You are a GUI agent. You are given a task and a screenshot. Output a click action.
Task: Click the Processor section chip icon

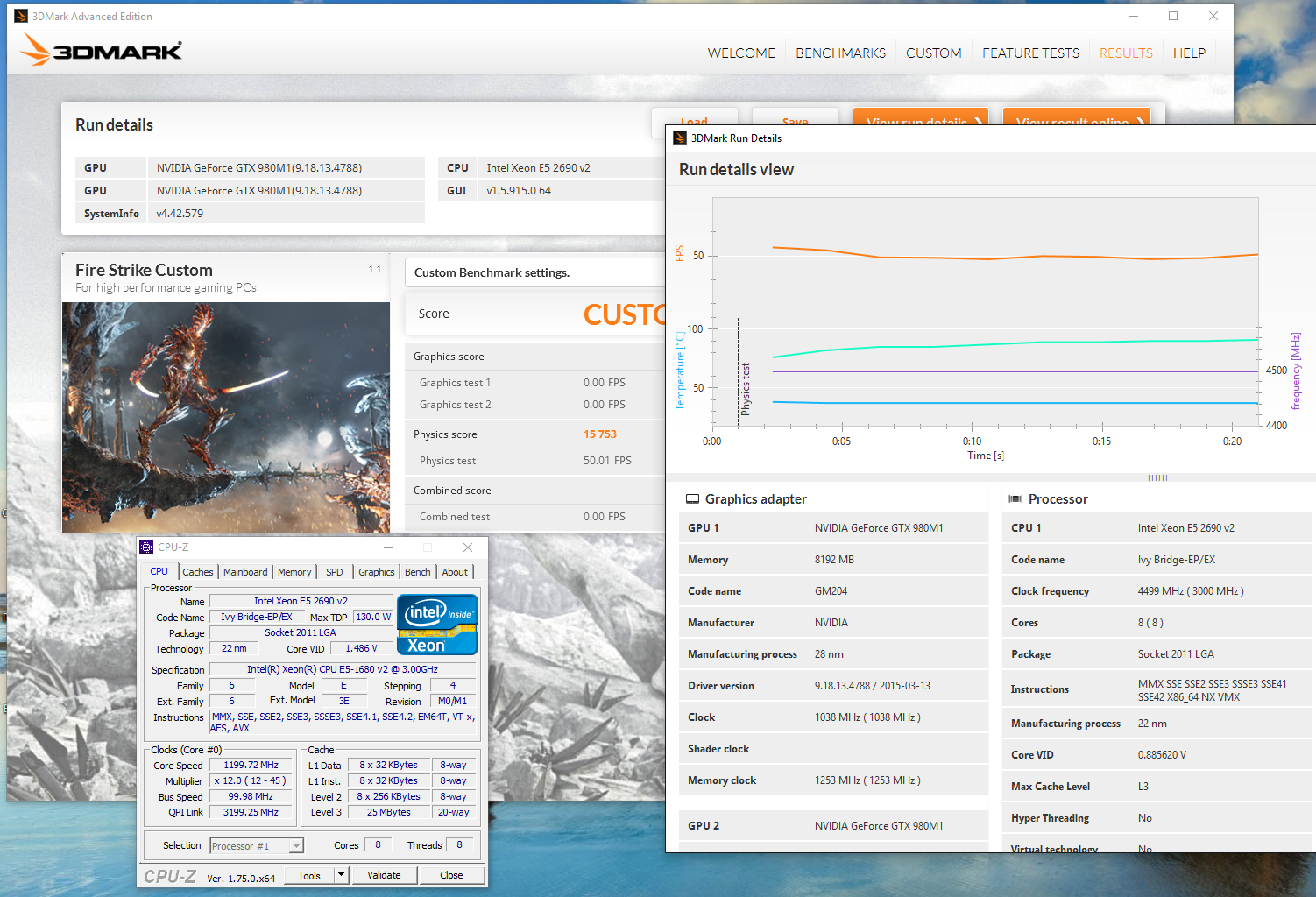[x=1015, y=498]
